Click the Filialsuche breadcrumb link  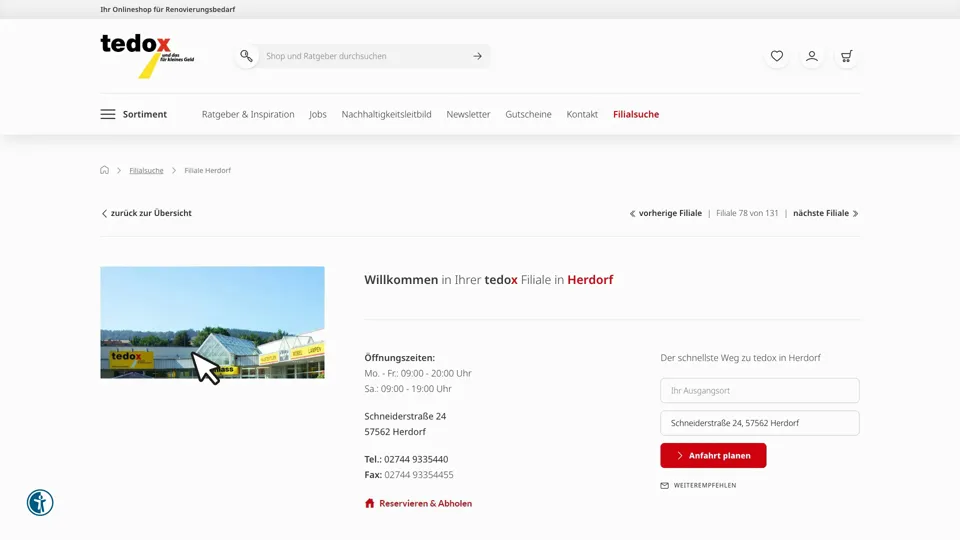pos(146,171)
